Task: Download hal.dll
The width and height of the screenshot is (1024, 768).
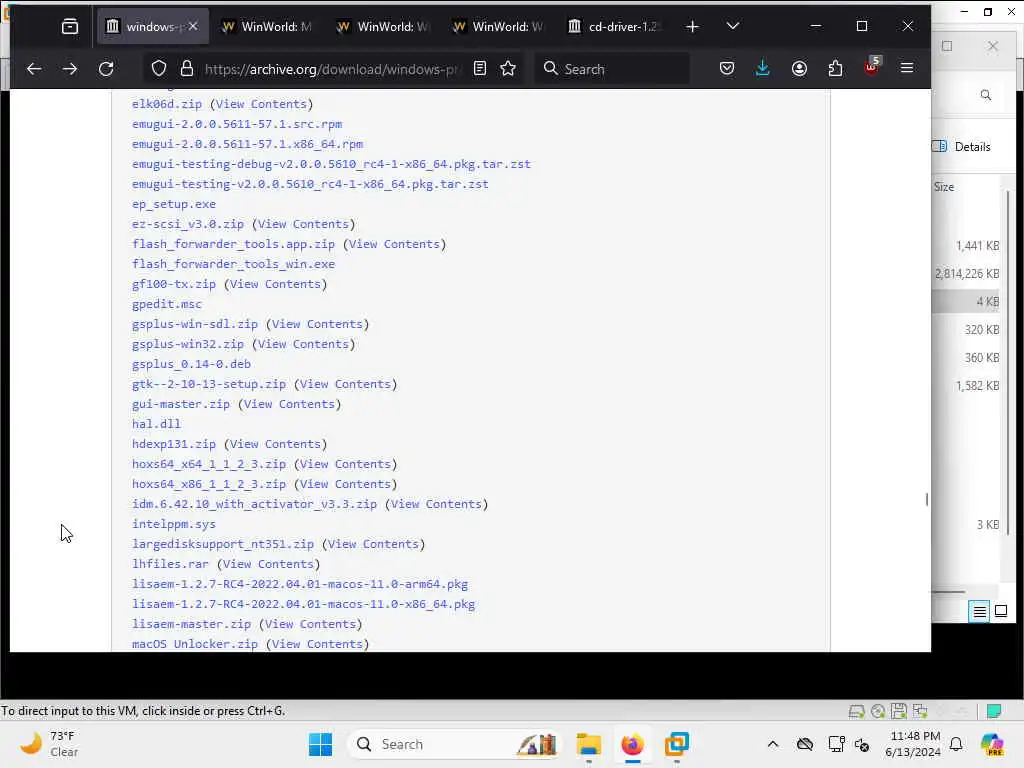Action: pos(156,424)
